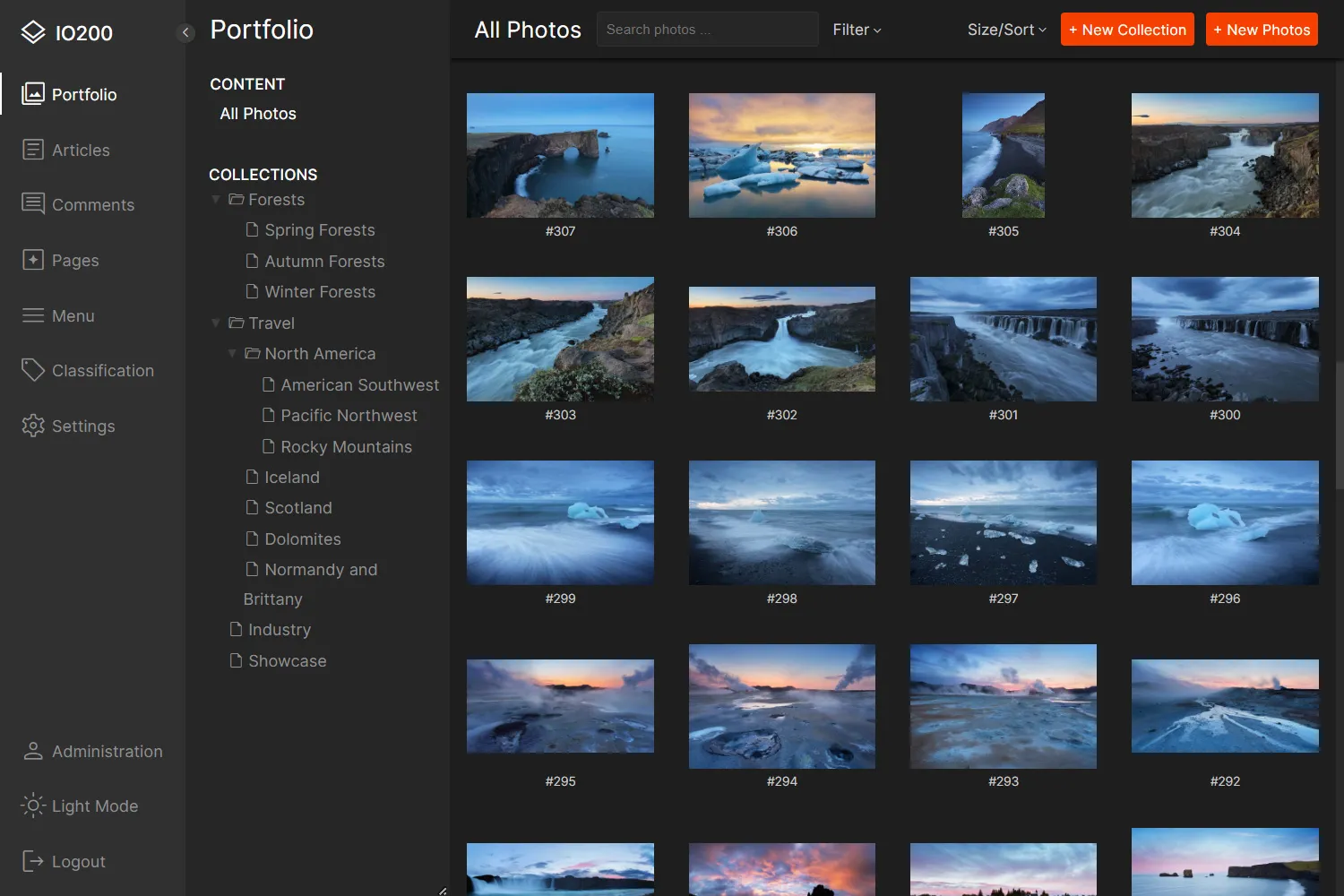This screenshot has width=1344, height=896.
Task: Click the New Collection button
Action: pyautogui.click(x=1127, y=29)
